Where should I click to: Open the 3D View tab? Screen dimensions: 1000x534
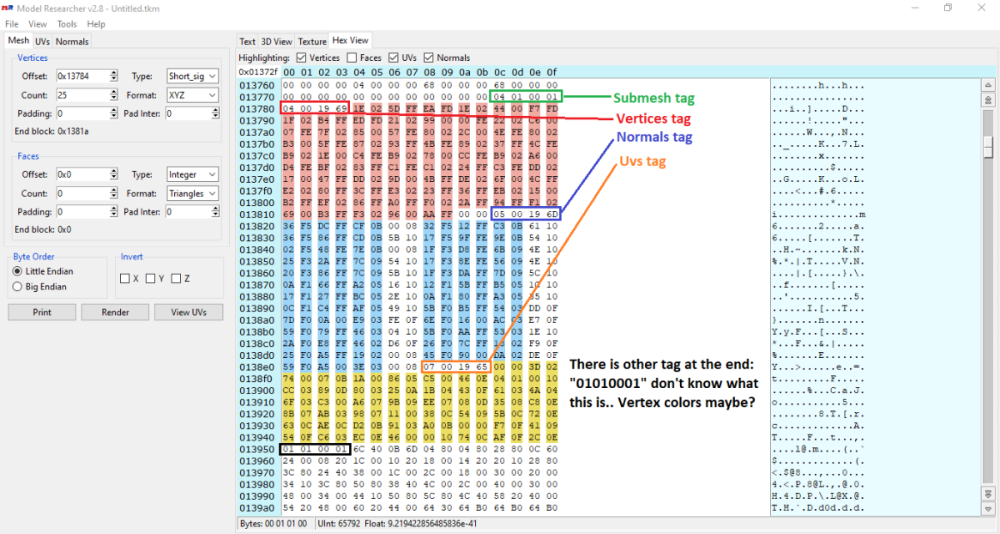[x=277, y=41]
